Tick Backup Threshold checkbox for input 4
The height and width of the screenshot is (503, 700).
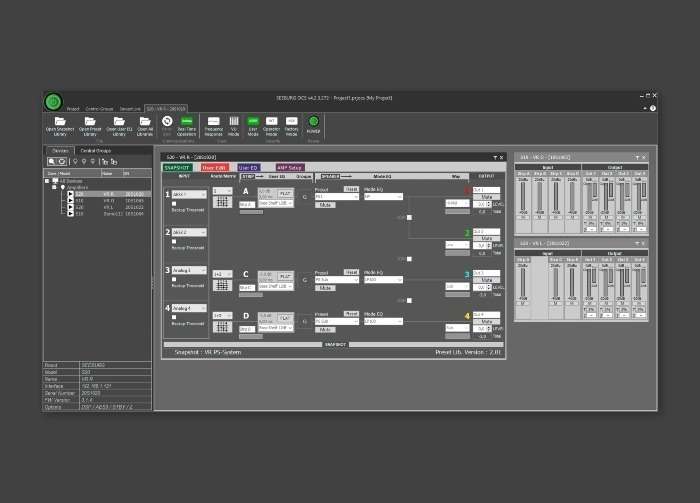tap(173, 318)
